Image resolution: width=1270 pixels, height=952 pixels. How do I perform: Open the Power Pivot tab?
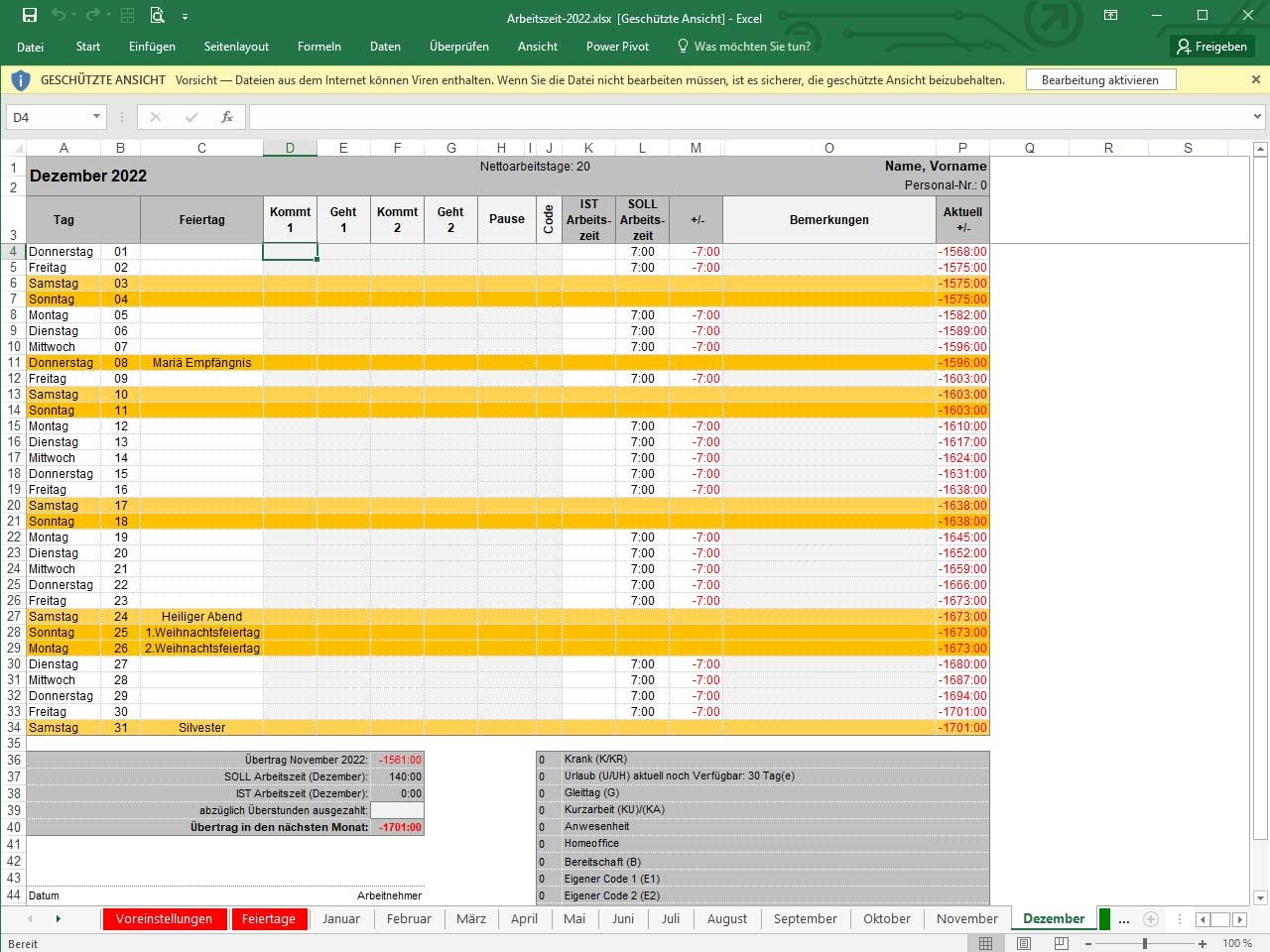[x=617, y=47]
